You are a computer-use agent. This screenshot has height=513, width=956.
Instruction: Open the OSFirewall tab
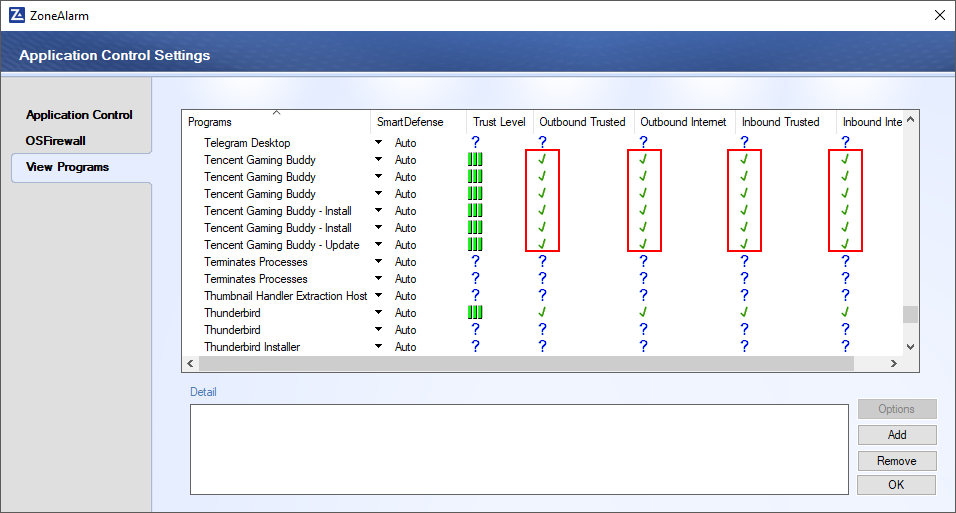click(55, 141)
